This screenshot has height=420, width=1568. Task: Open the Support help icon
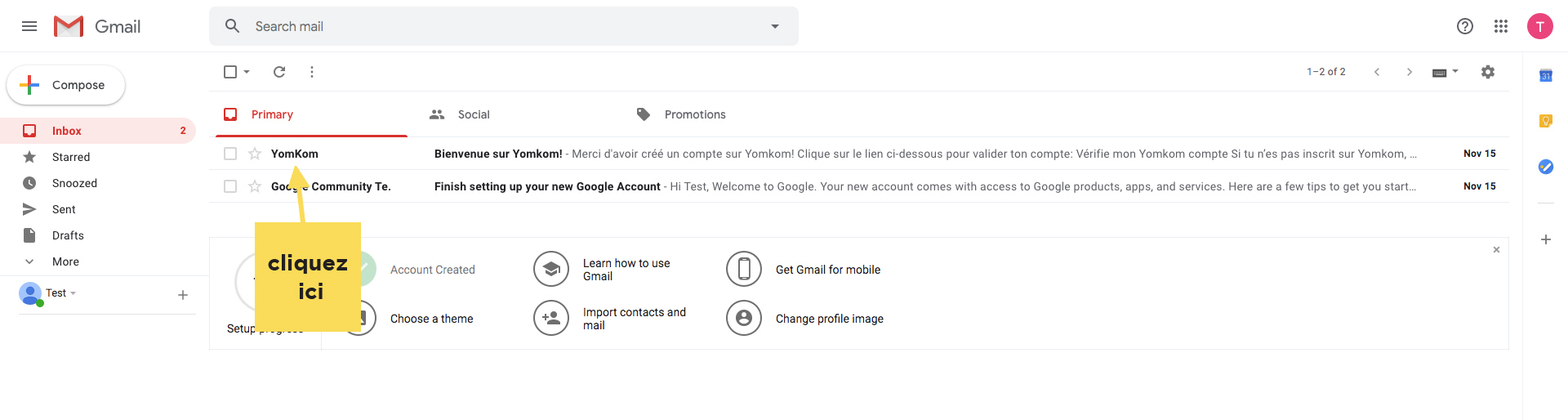tap(1465, 26)
